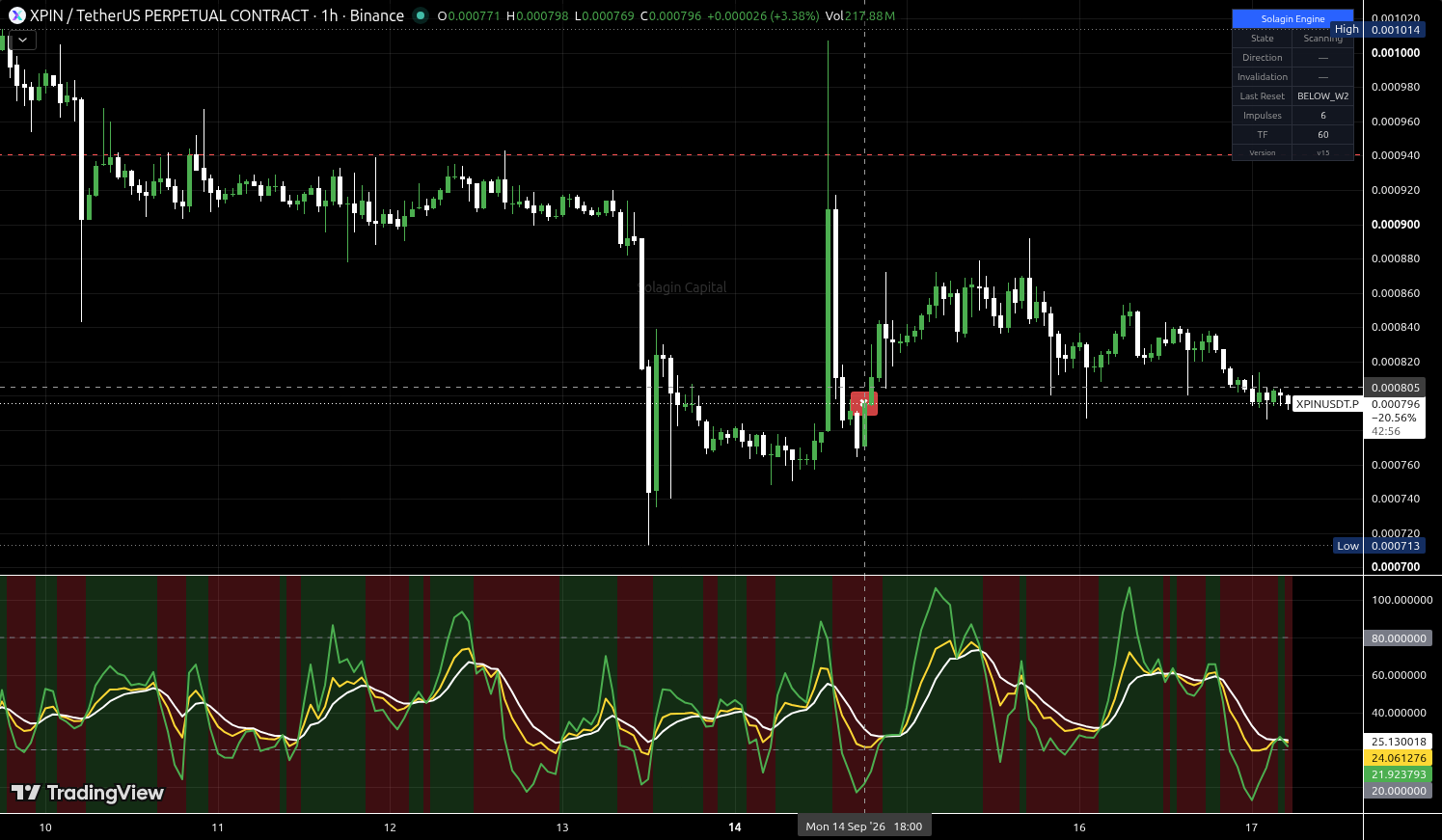Viewport: 1442px width, 840px height.
Task: Select the low value L0.000769
Action: (x=605, y=15)
